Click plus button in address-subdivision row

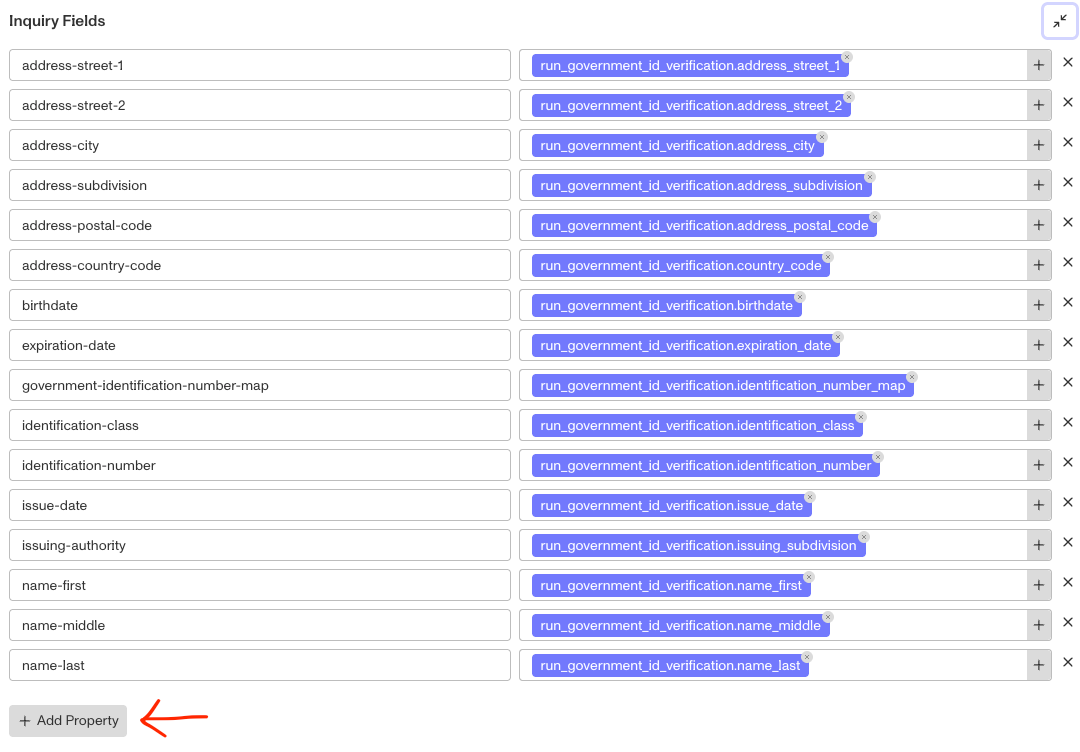point(1039,185)
